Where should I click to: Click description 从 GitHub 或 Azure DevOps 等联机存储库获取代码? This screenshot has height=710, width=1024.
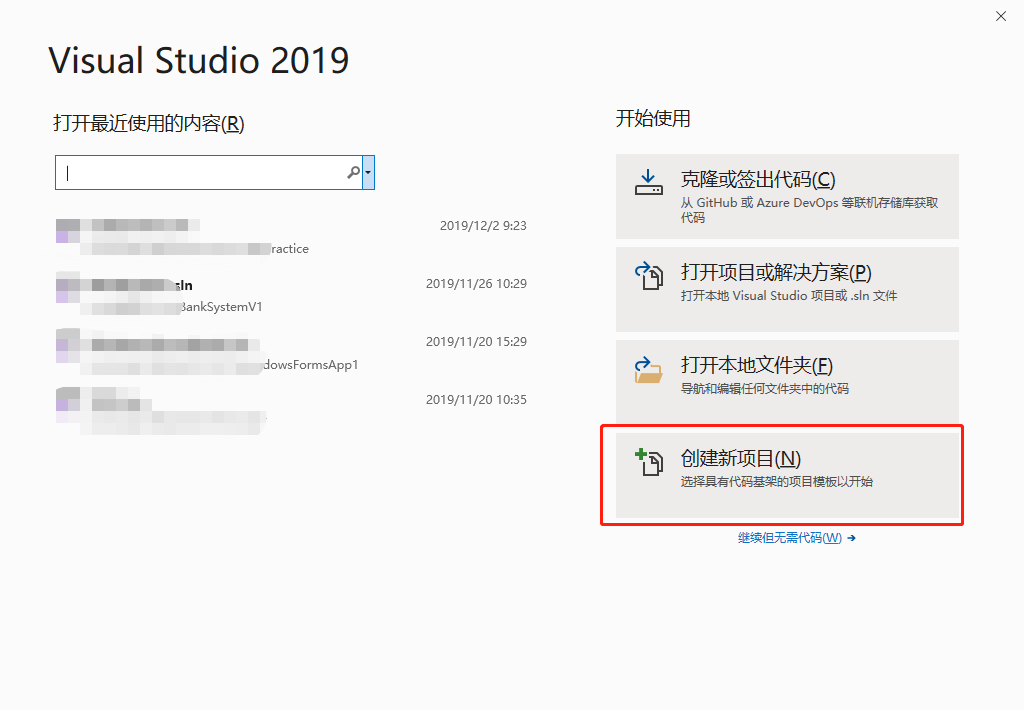[x=809, y=210]
